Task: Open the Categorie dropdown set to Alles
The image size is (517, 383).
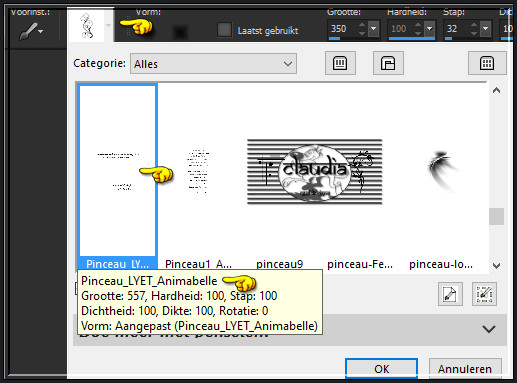Action: (x=213, y=63)
